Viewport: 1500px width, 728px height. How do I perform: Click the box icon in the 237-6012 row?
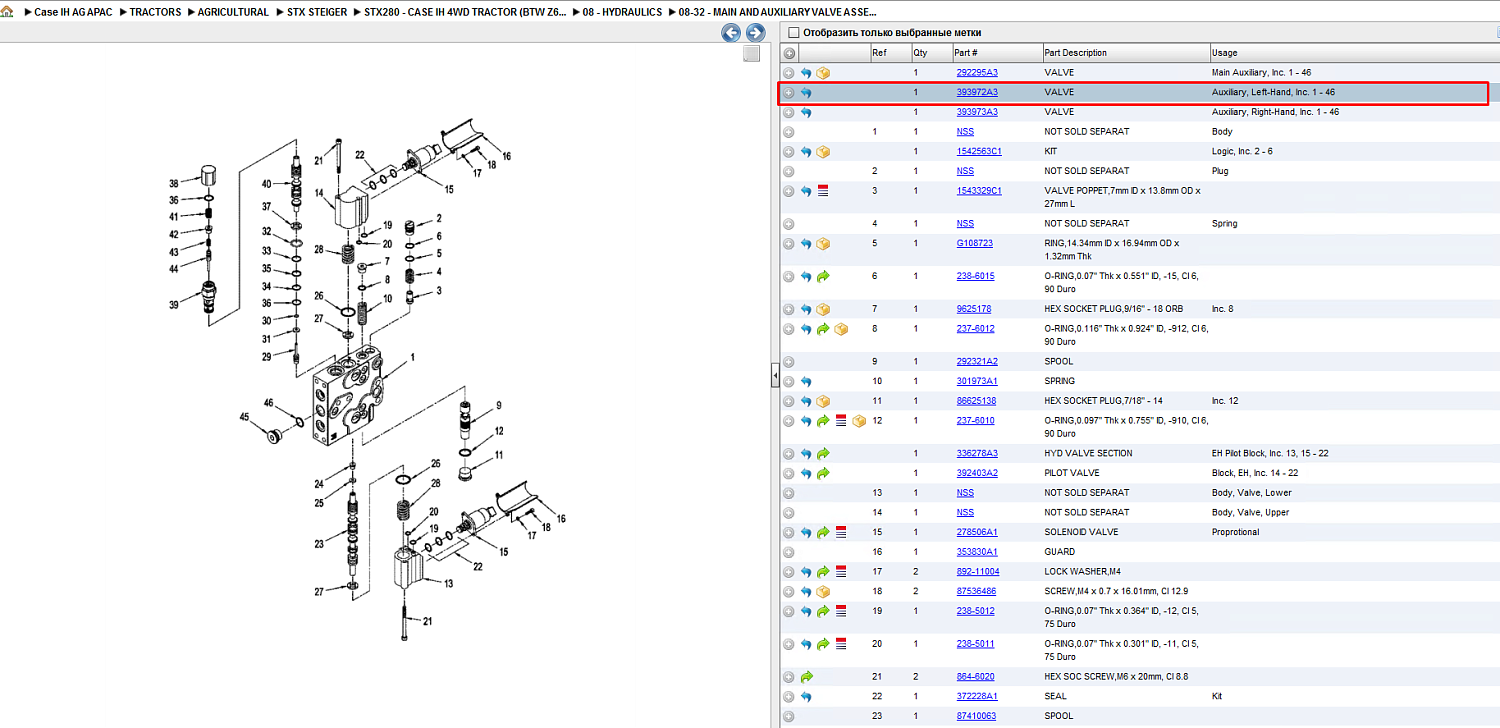point(841,329)
